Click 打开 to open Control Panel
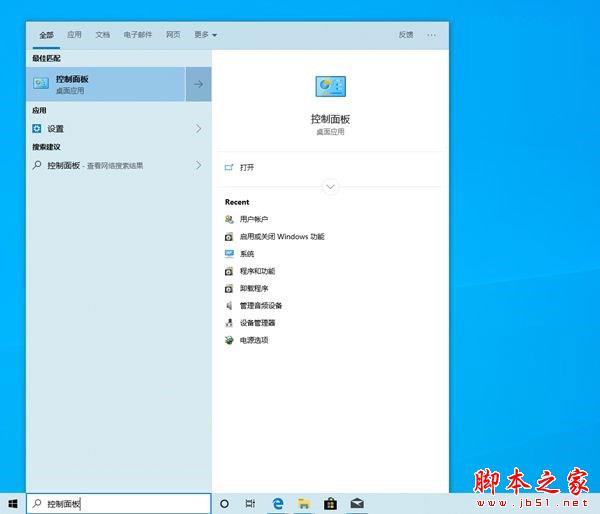Screen dimensions: 600x514 pyautogui.click(x=247, y=167)
